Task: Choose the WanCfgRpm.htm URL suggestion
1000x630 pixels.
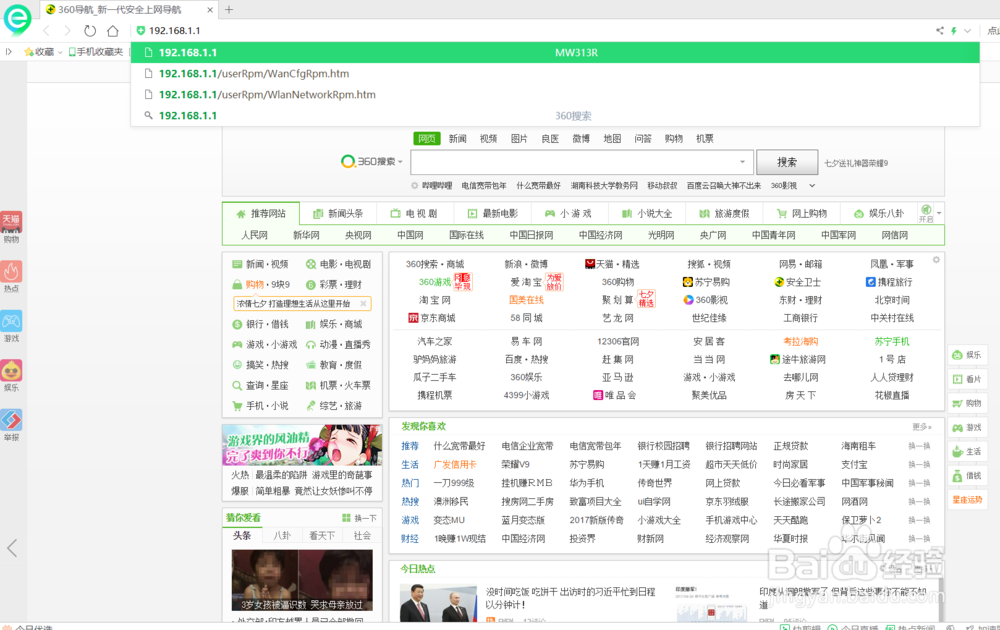Action: 555,73
